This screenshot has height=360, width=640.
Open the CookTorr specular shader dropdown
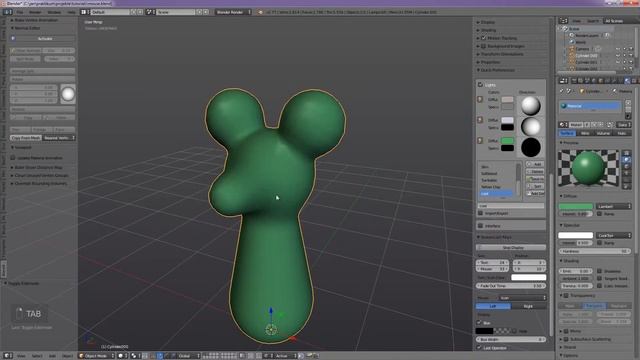pos(613,236)
